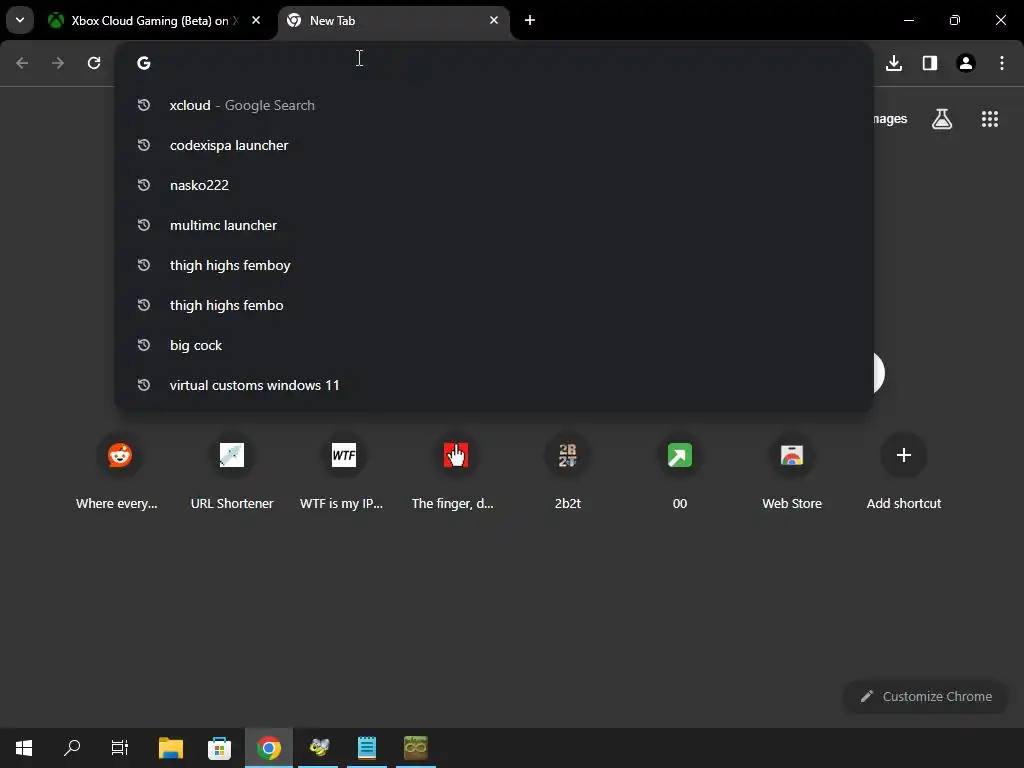
Task: Open the 00 shortcut
Action: (x=680, y=472)
